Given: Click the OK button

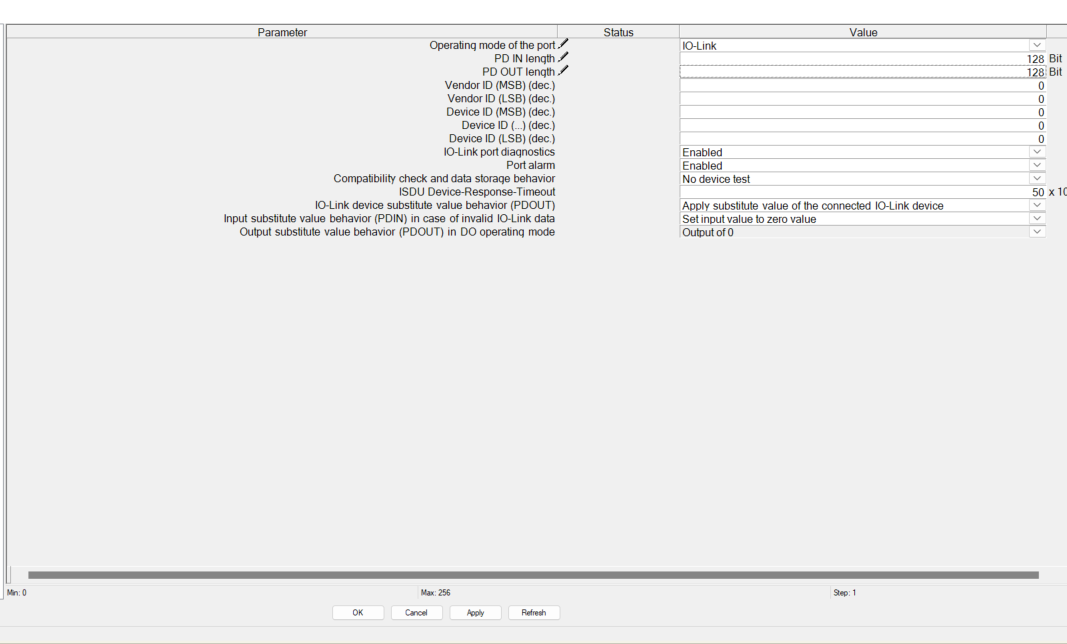Looking at the screenshot, I should [358, 613].
